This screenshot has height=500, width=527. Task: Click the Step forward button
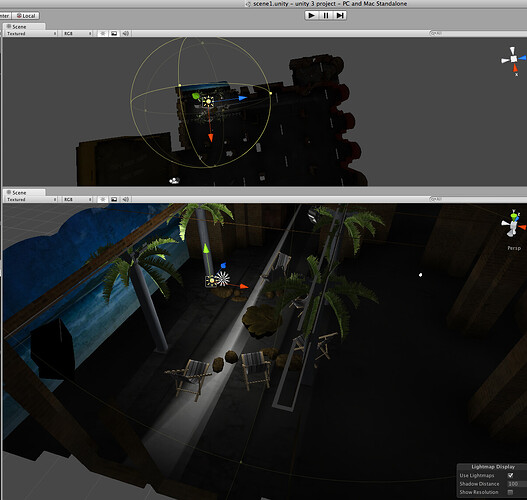340,15
